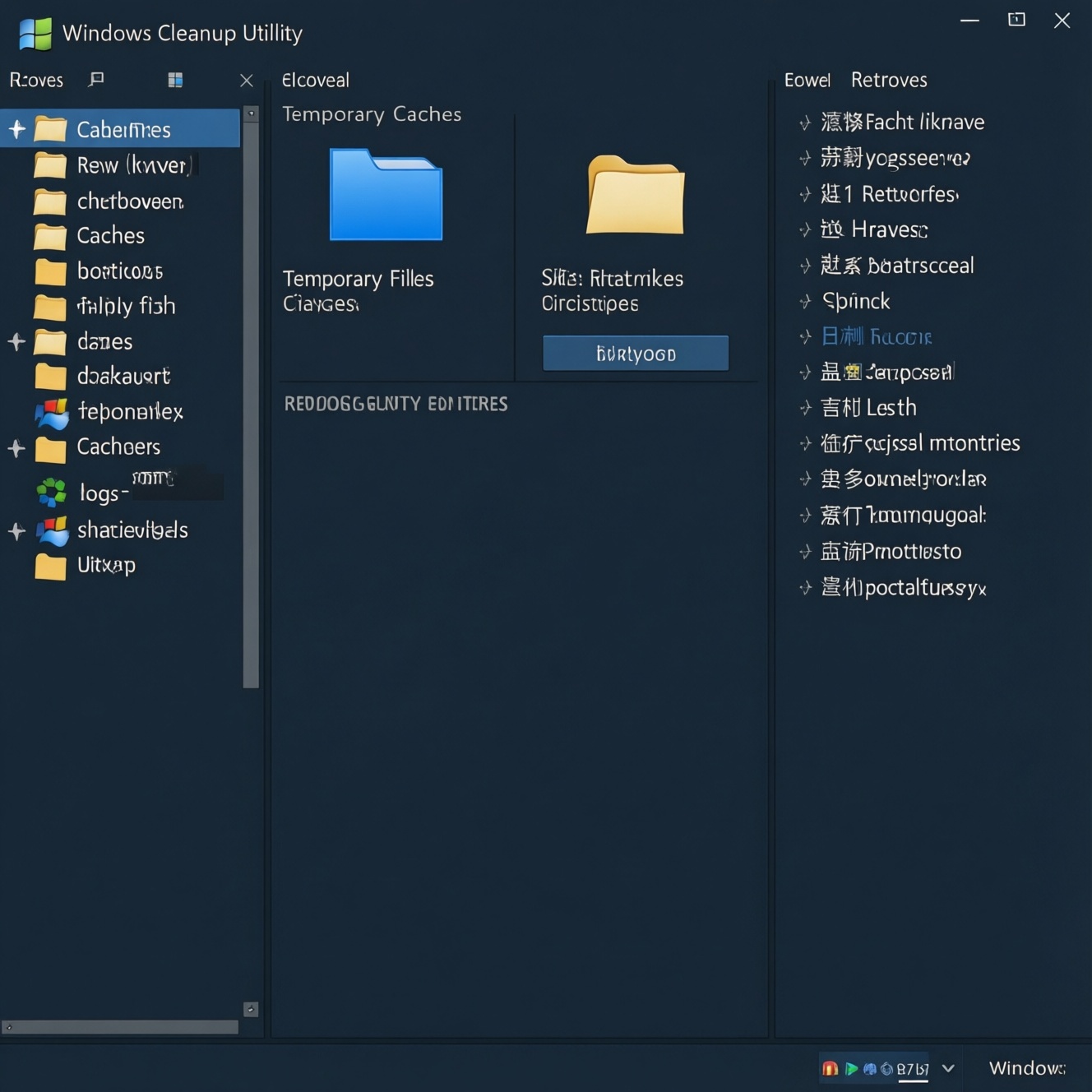Expand the Cabeimes folder node
Viewport: 1092px width, 1092px height.
point(16,129)
